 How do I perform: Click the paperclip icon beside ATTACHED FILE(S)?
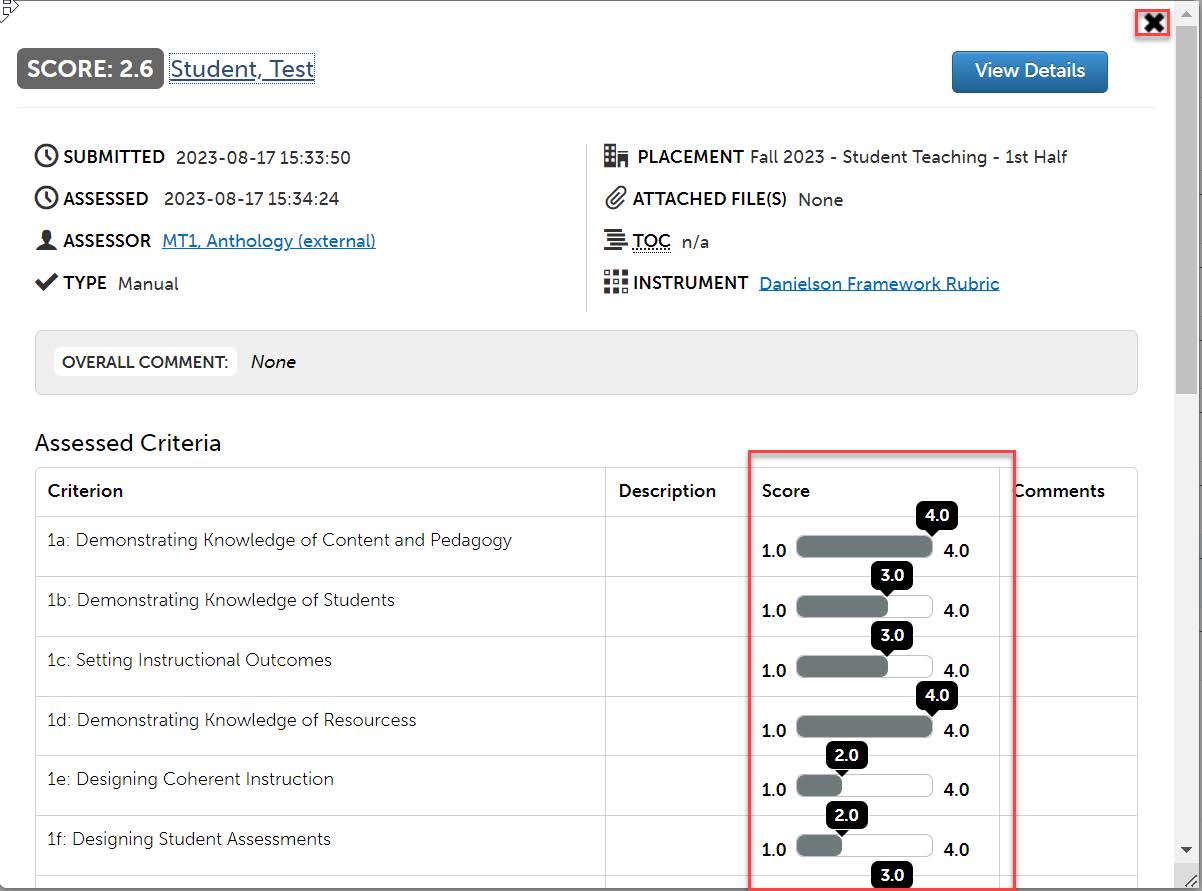616,198
